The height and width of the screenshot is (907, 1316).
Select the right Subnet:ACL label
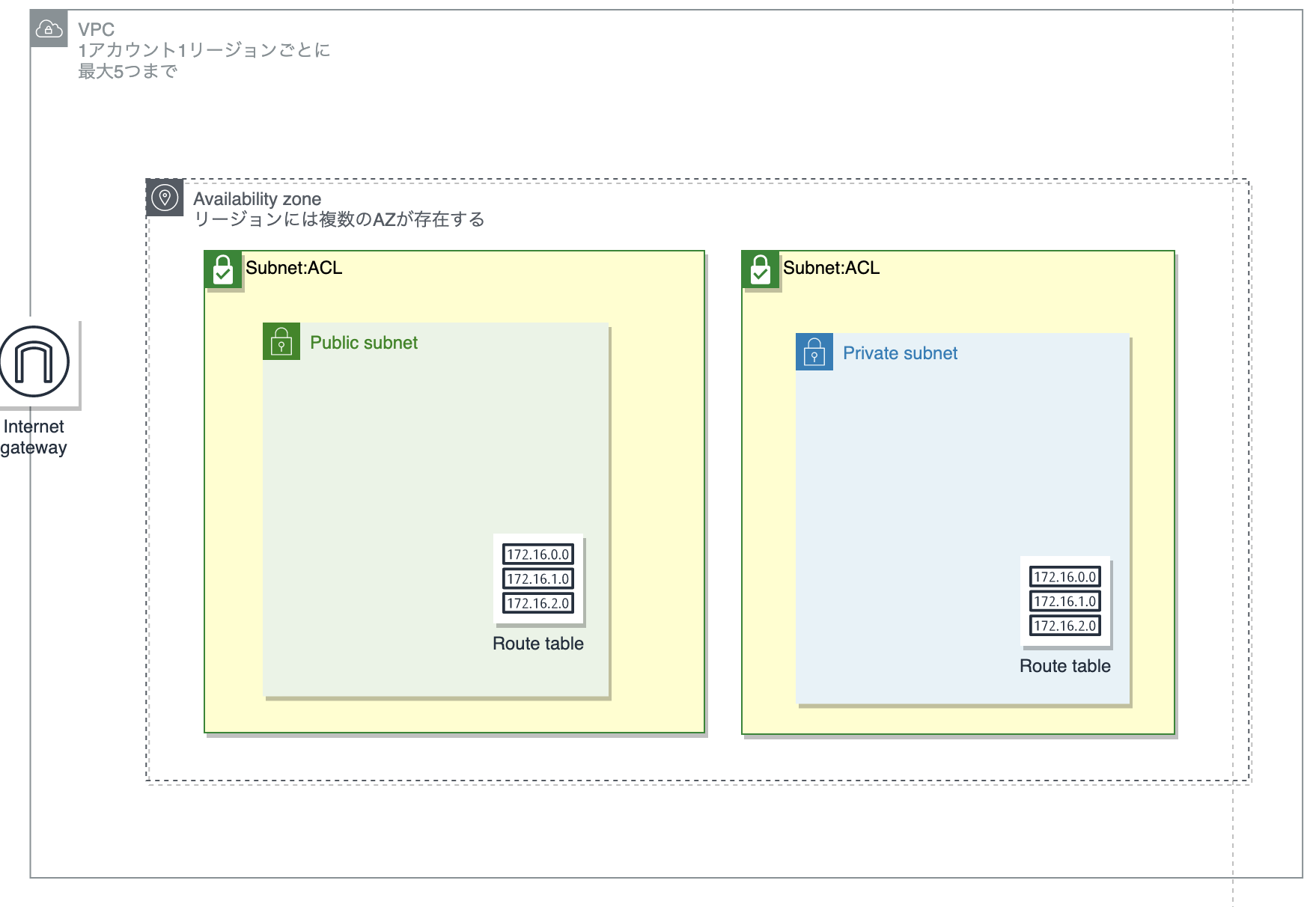832,268
